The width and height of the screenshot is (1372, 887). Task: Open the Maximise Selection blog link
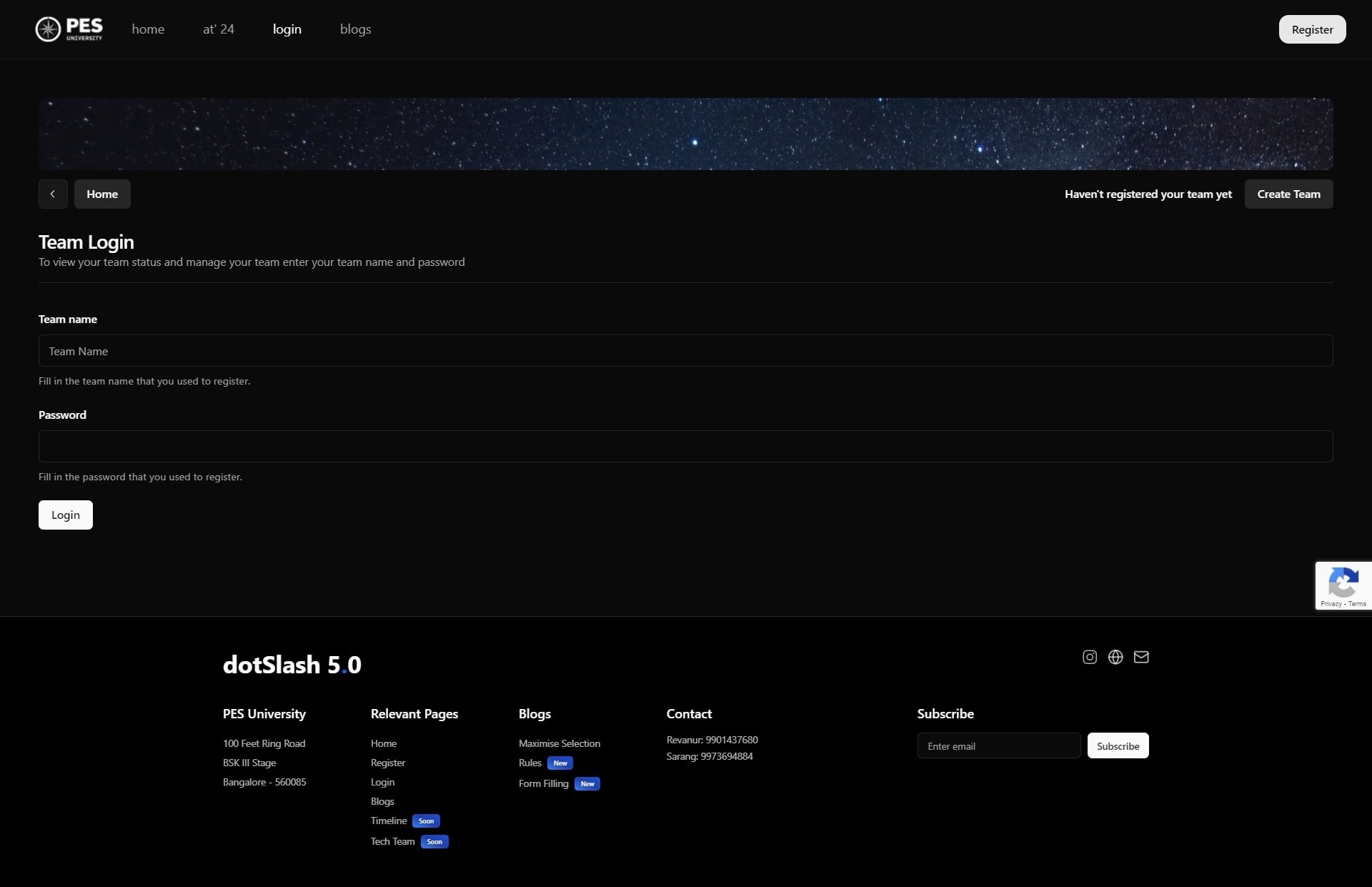(559, 743)
